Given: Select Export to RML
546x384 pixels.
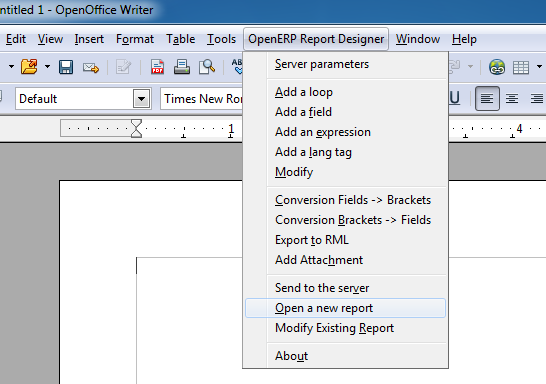Looking at the screenshot, I should [x=345, y=240].
